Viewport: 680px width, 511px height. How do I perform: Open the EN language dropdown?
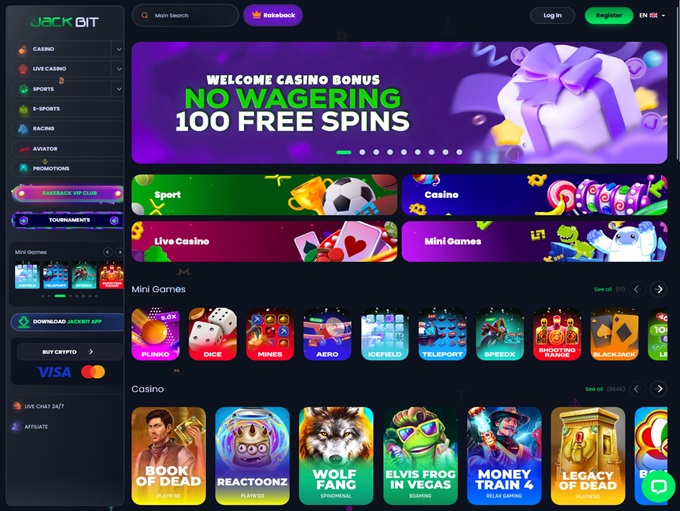pyautogui.click(x=652, y=16)
